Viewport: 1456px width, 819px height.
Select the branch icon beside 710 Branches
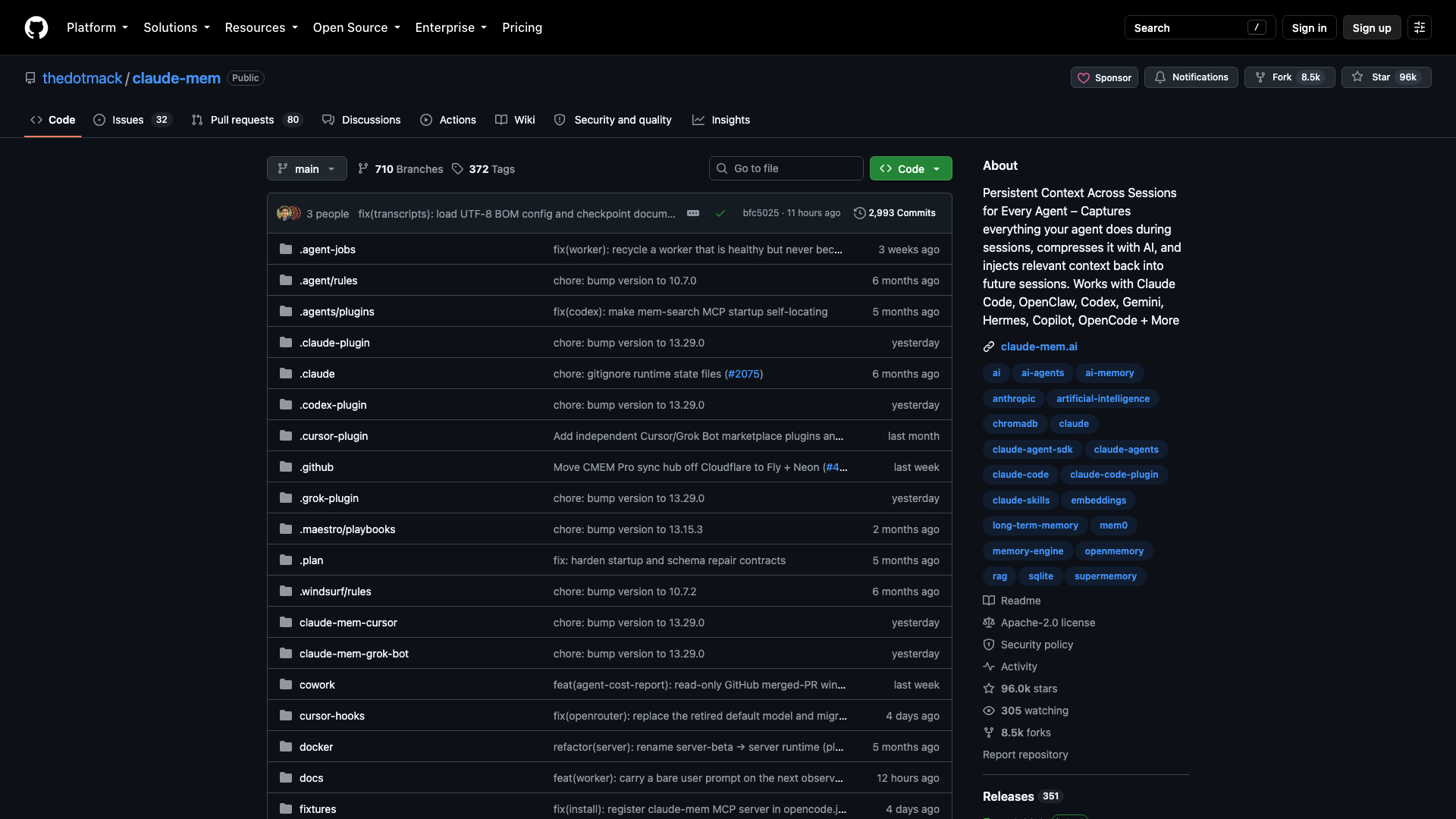pos(363,168)
